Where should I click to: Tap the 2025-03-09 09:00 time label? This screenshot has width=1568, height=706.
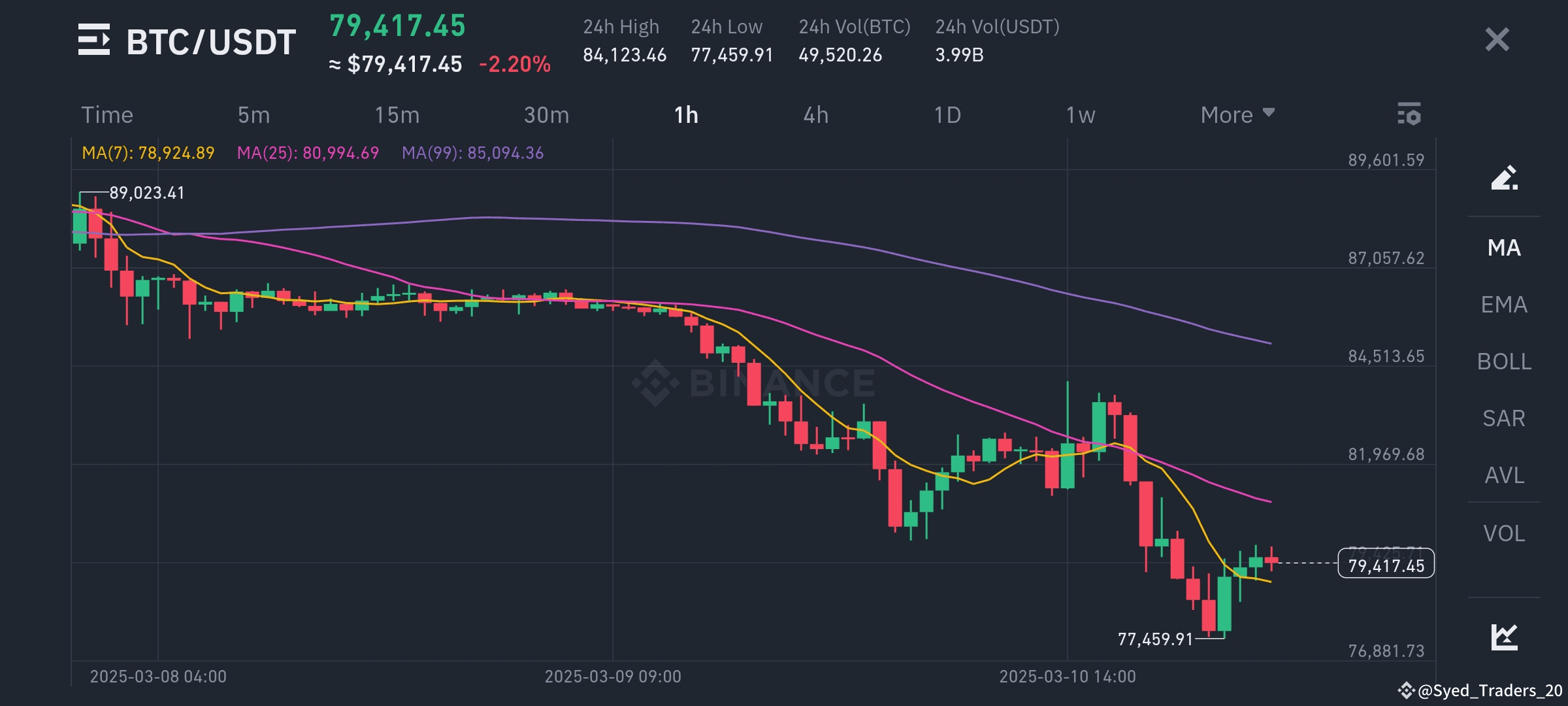pyautogui.click(x=613, y=677)
